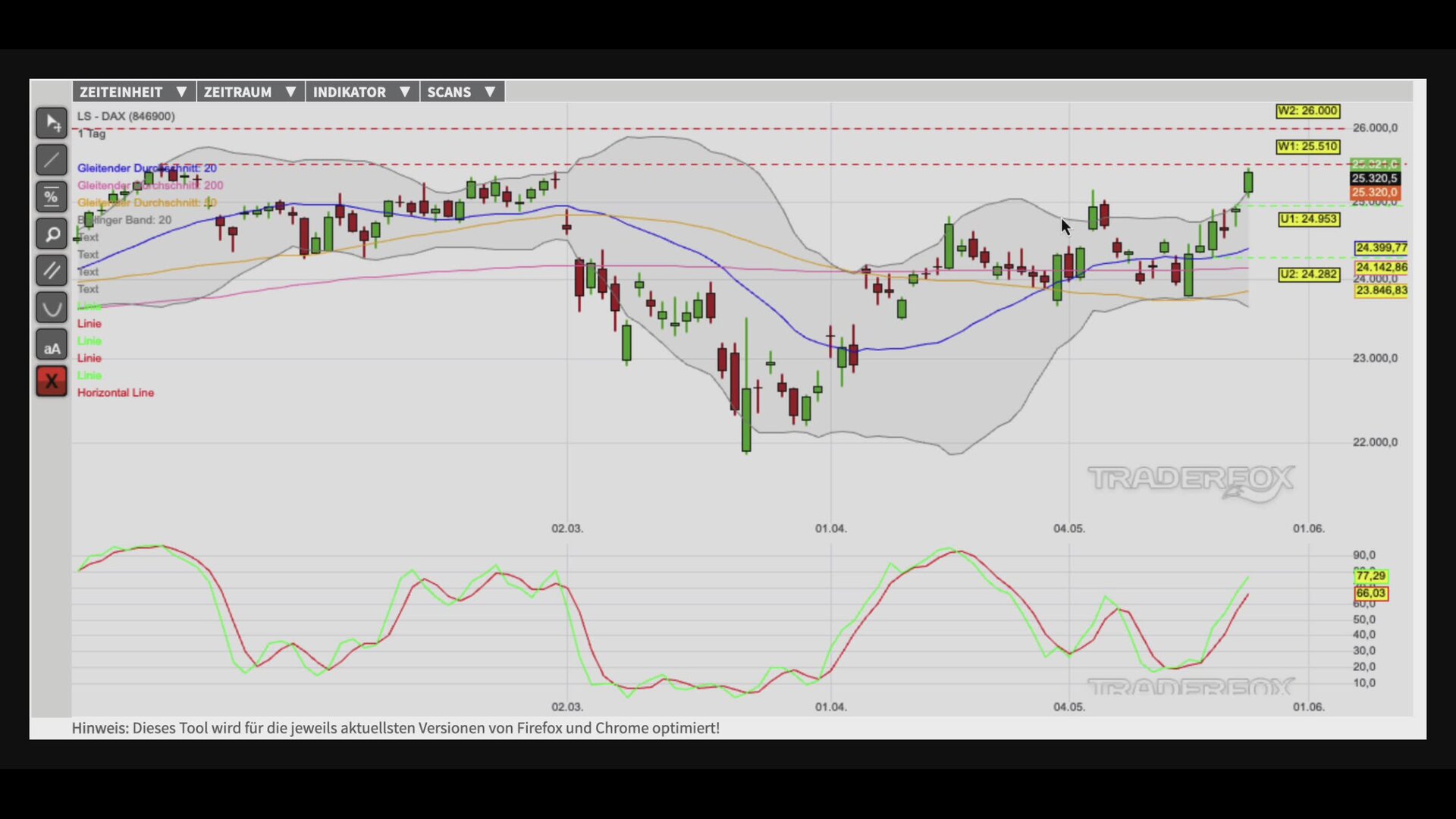Click the red X delete tool

(52, 381)
